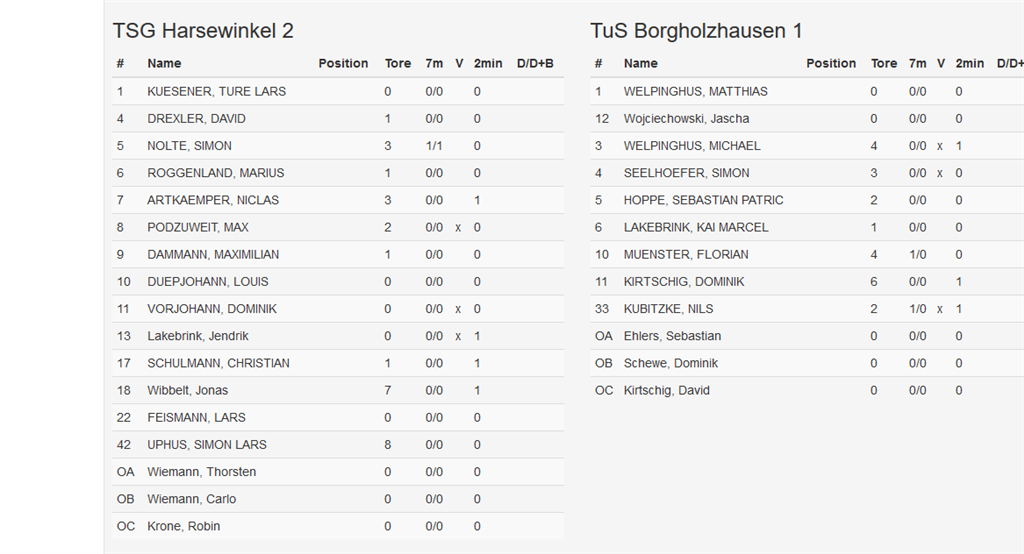This screenshot has width=1024, height=554.
Task: Select WELPINGHUS, MICHAEL in the roster
Action: click(692, 146)
